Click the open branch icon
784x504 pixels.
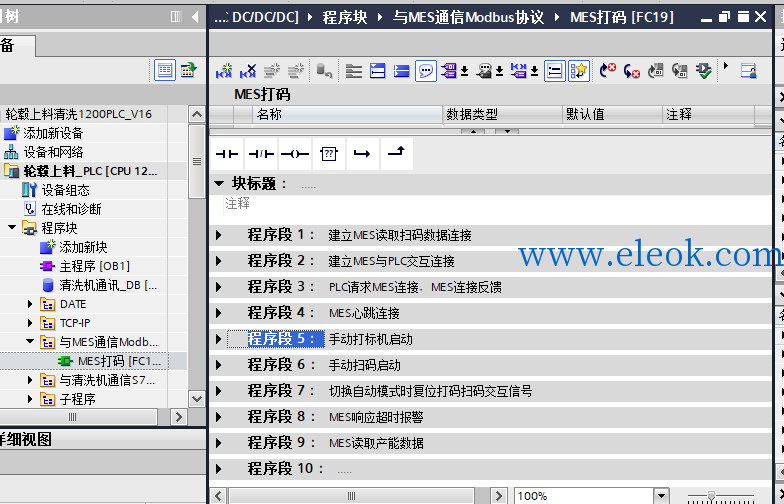pyautogui.click(x=362, y=154)
